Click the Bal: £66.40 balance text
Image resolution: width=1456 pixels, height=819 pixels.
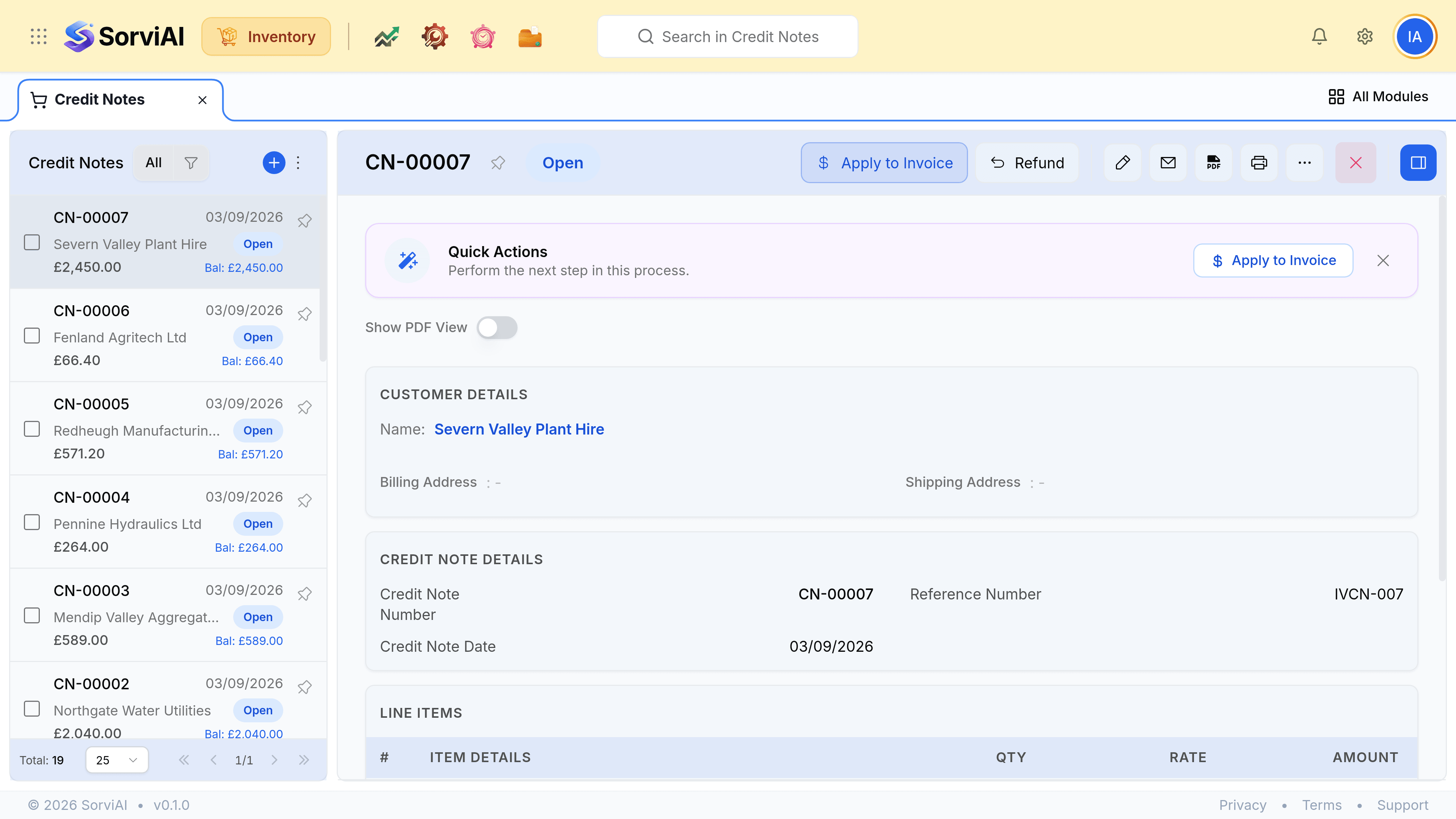(x=252, y=361)
